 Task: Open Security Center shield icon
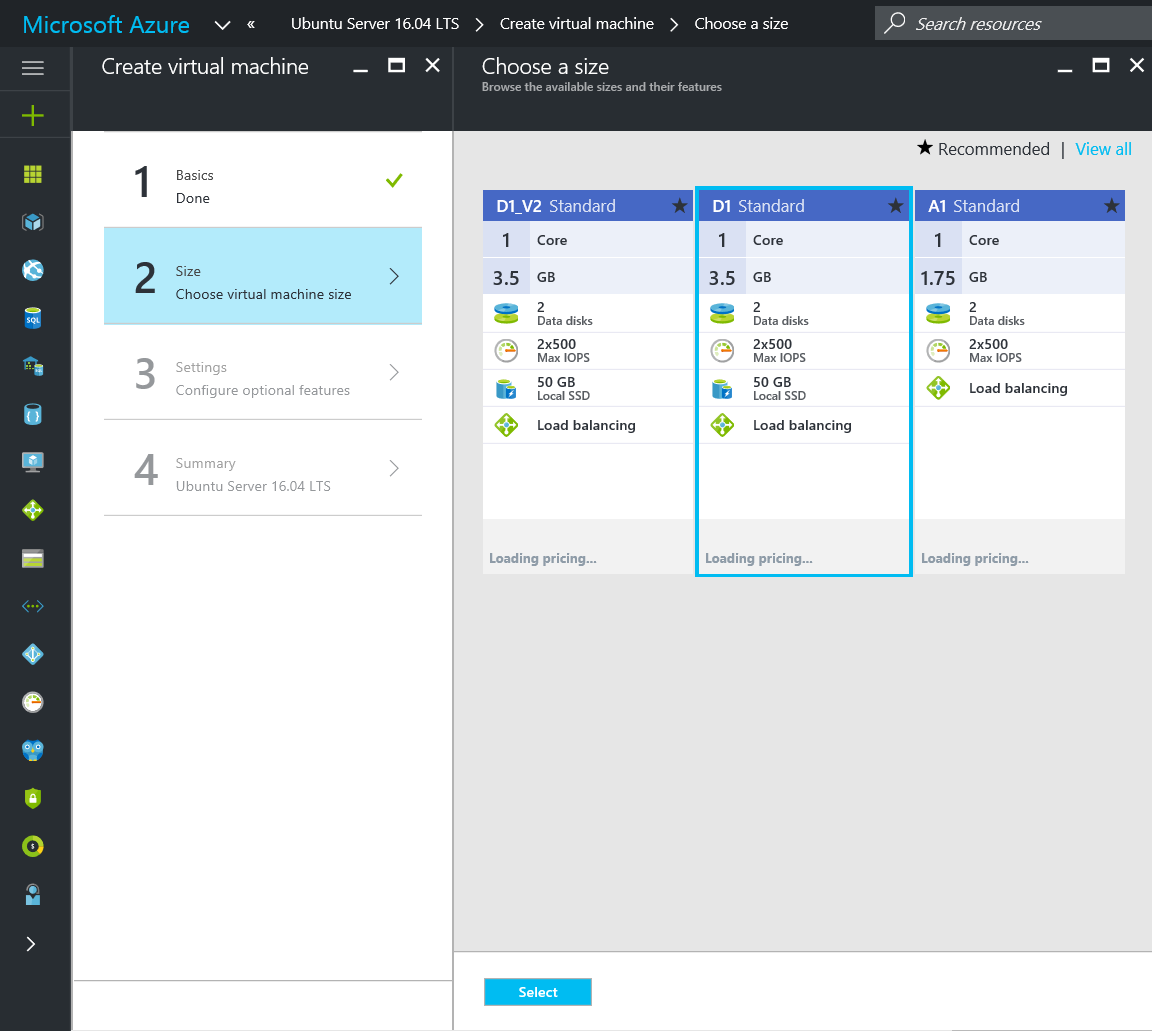tap(32, 798)
